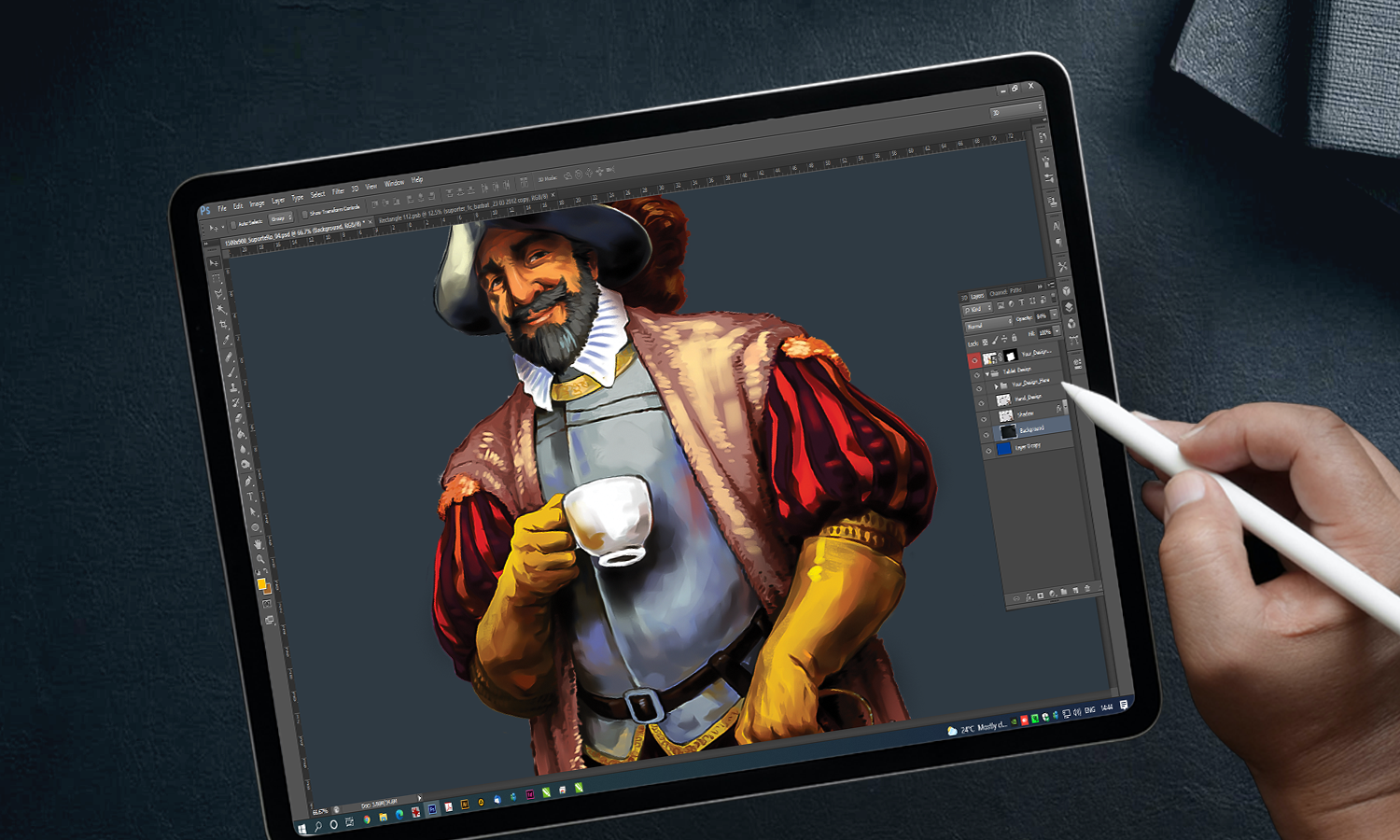Screen dimensions: 1400x840
Task: Select the Rectangular Marquee tool
Action: pos(216,279)
